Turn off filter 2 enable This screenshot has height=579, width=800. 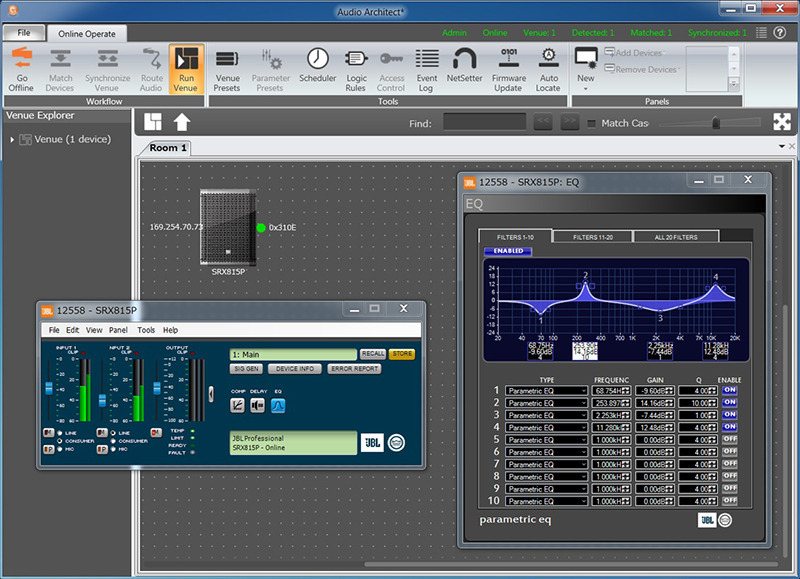[730, 402]
